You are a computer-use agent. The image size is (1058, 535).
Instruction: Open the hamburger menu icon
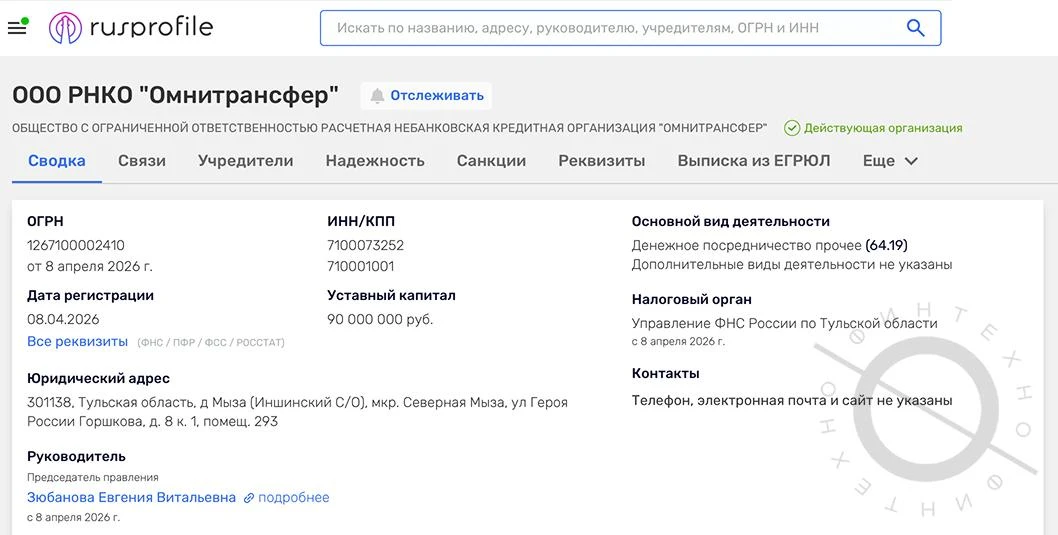(17, 28)
